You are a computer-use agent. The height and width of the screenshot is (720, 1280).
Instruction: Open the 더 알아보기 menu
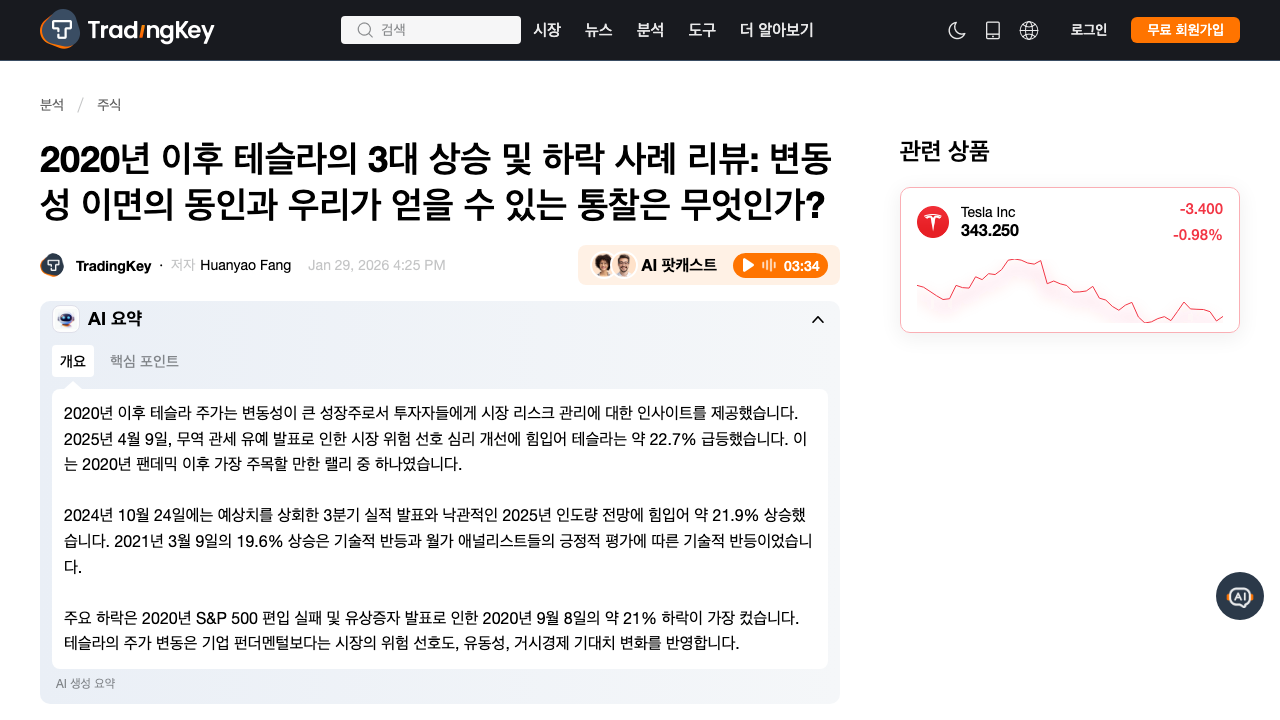pos(777,30)
